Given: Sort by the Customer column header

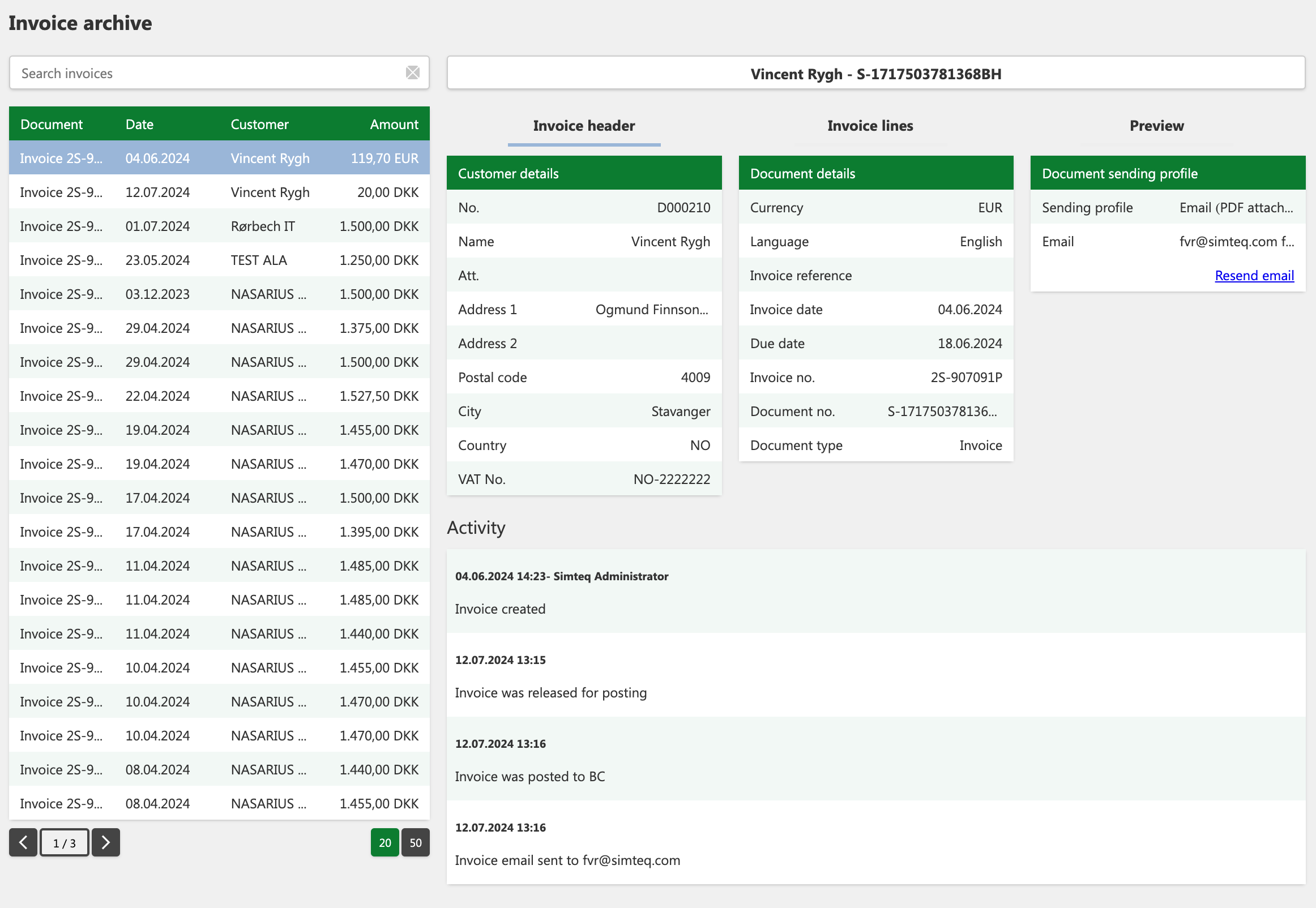Looking at the screenshot, I should (259, 124).
